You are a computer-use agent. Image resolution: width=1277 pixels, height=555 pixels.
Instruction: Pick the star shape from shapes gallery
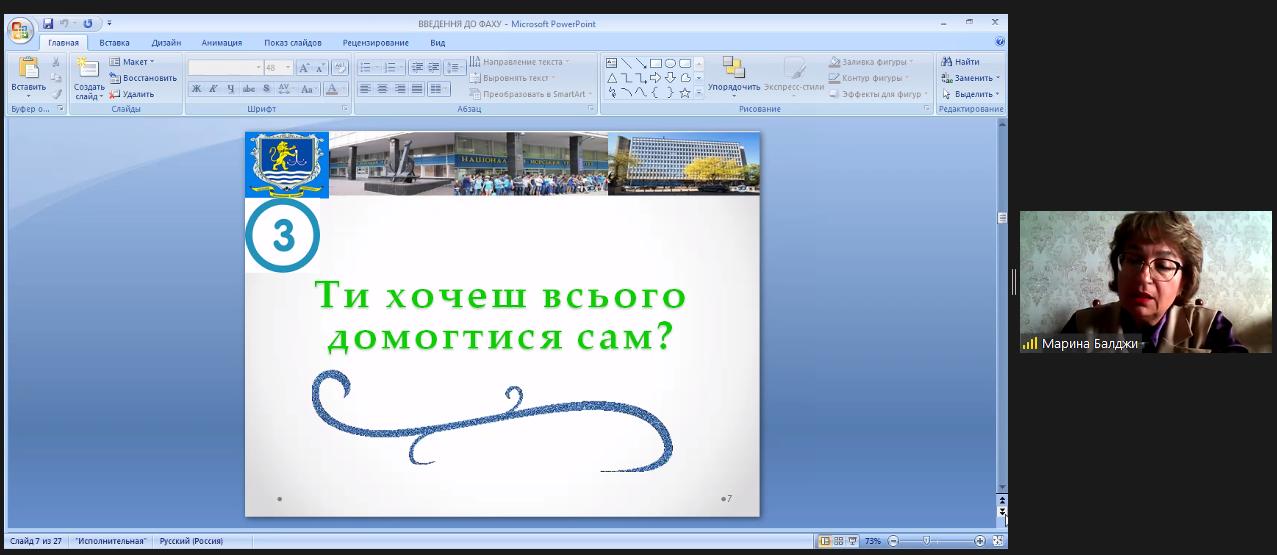click(x=684, y=93)
